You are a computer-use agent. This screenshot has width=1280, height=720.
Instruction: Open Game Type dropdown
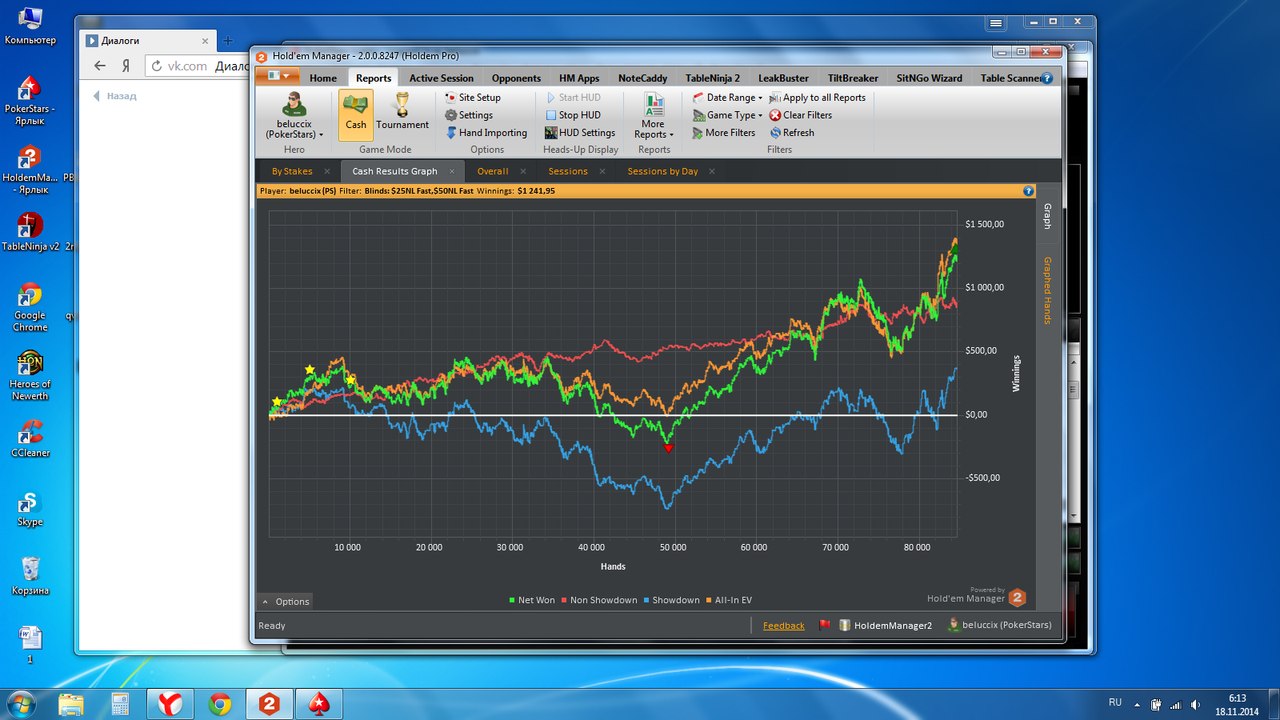[x=727, y=115]
